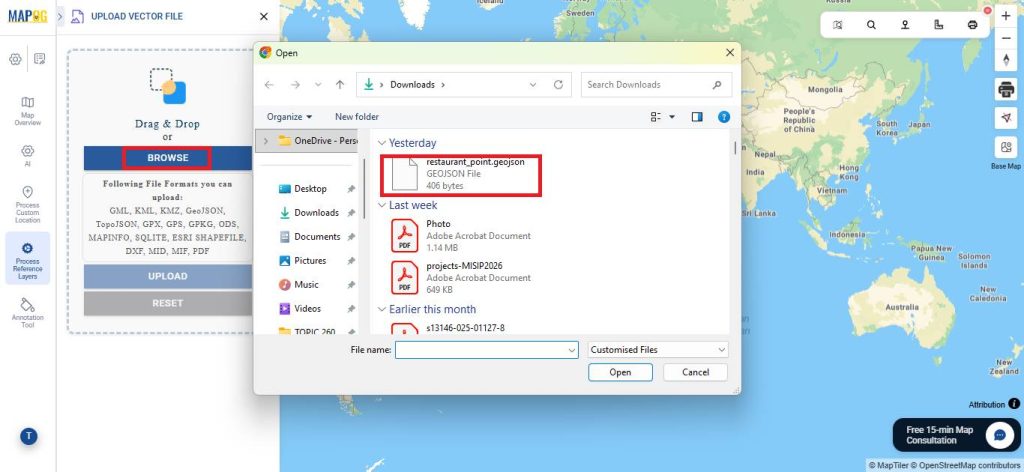Click the map search magnifier icon
This screenshot has height=472, width=1024.
coord(871,25)
